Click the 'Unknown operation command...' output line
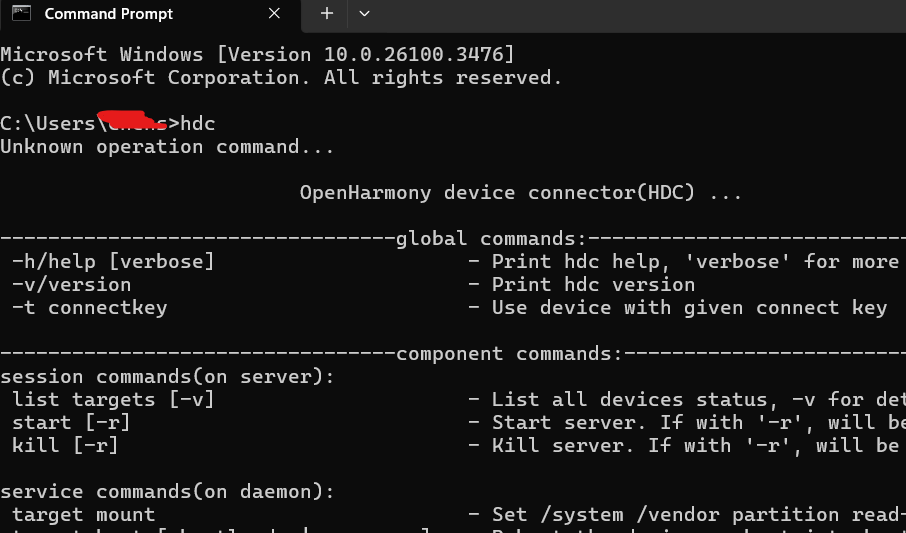This screenshot has height=533, width=906. (x=168, y=147)
